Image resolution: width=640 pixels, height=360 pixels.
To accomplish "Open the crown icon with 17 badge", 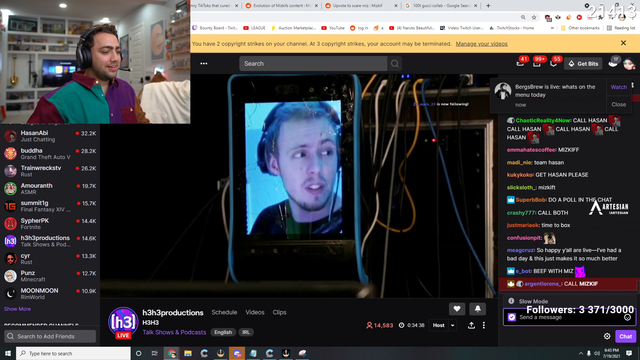I will tap(613, 63).
